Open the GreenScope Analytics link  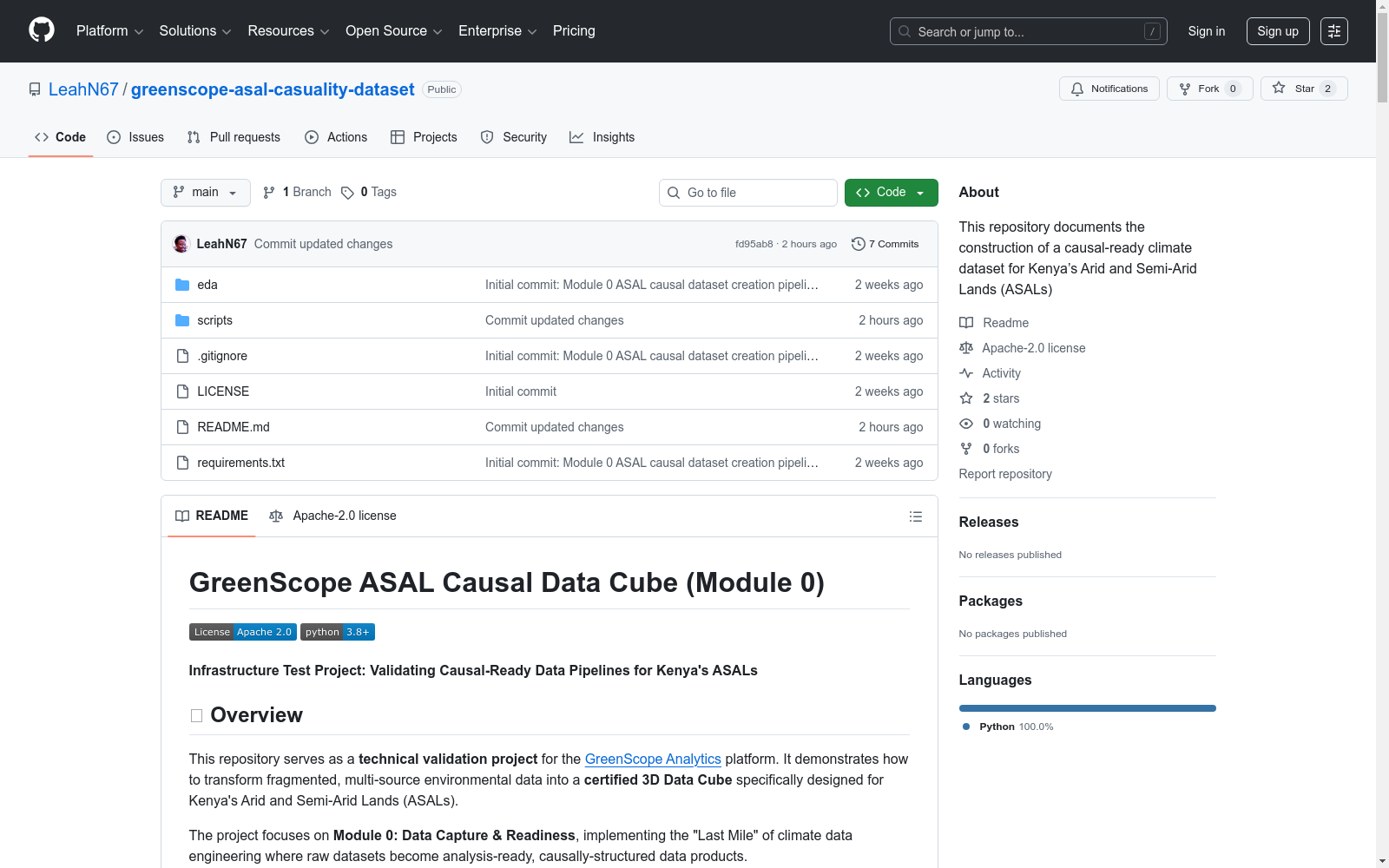point(653,759)
